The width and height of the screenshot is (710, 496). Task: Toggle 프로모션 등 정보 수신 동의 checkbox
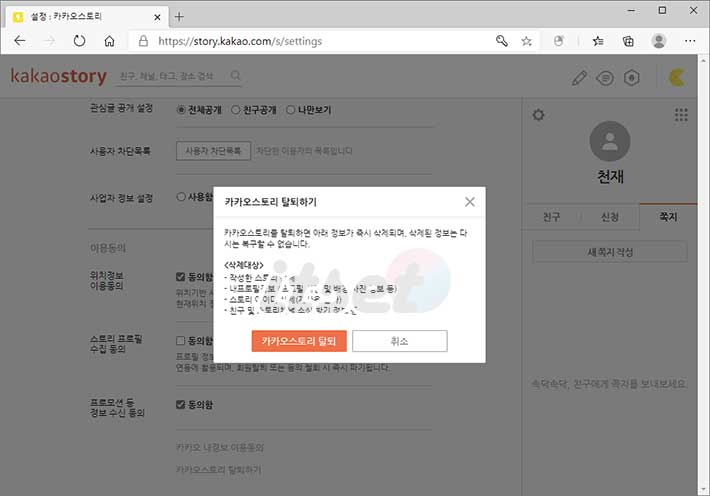click(180, 404)
